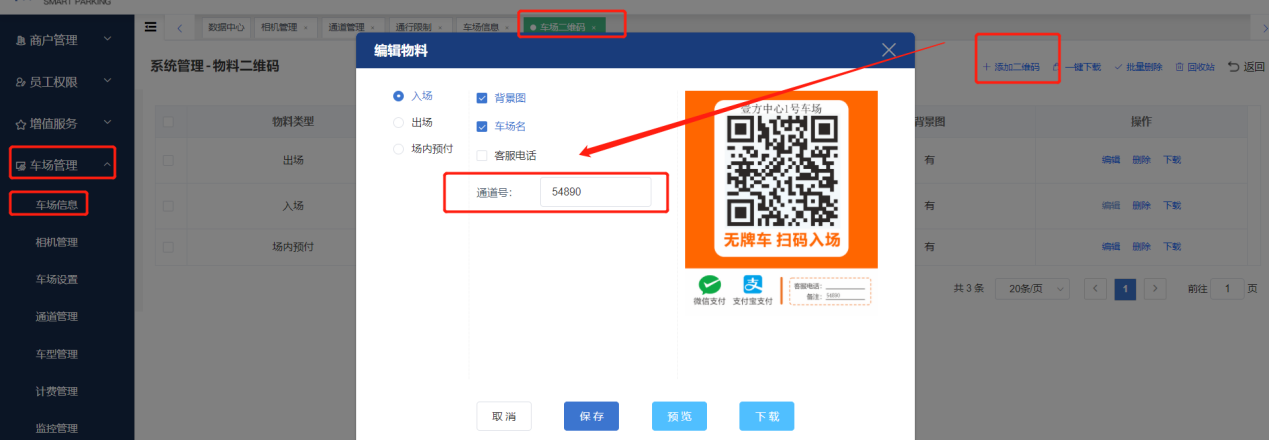Go to the previous page arrow
Image resolution: width=1269 pixels, height=440 pixels.
(1096, 288)
